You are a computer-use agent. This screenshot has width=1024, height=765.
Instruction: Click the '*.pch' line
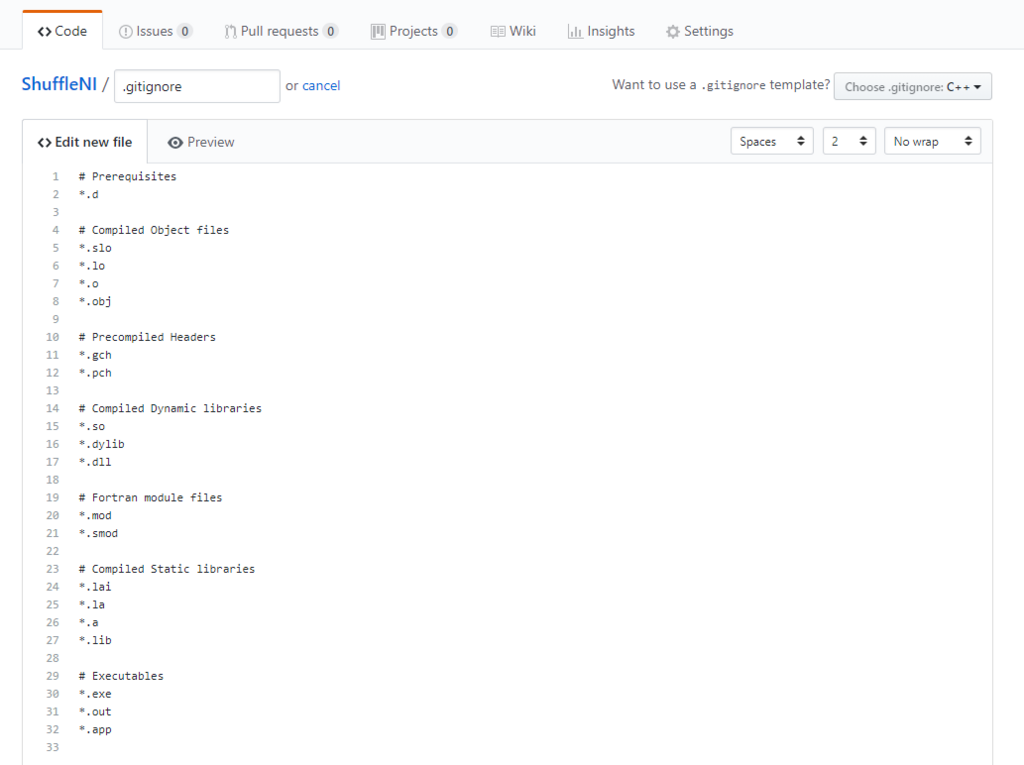coord(95,372)
